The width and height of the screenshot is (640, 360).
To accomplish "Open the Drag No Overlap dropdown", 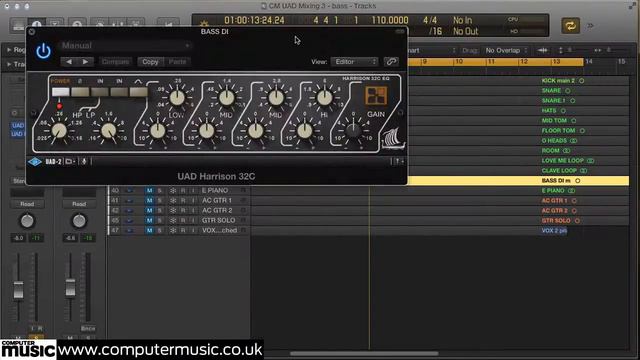I will click(x=506, y=51).
